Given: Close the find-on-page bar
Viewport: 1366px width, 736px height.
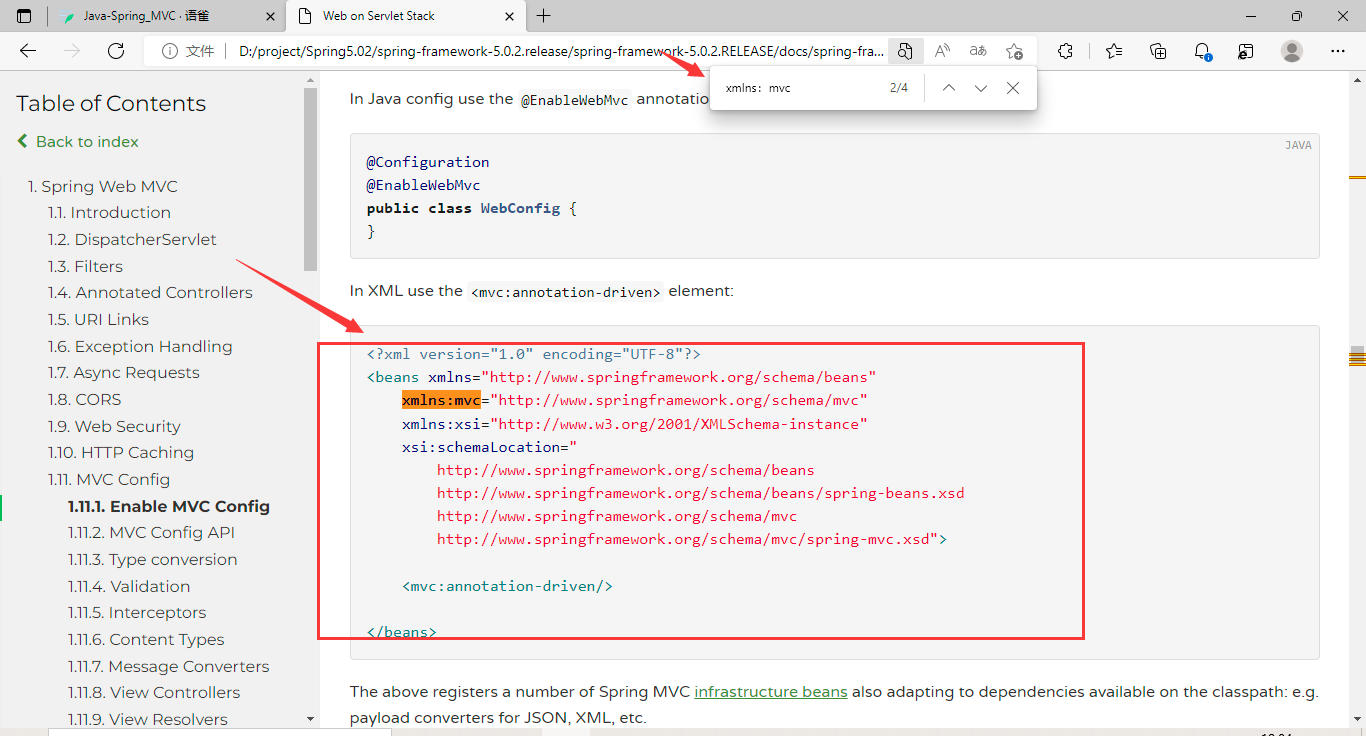Looking at the screenshot, I should pos(1013,88).
